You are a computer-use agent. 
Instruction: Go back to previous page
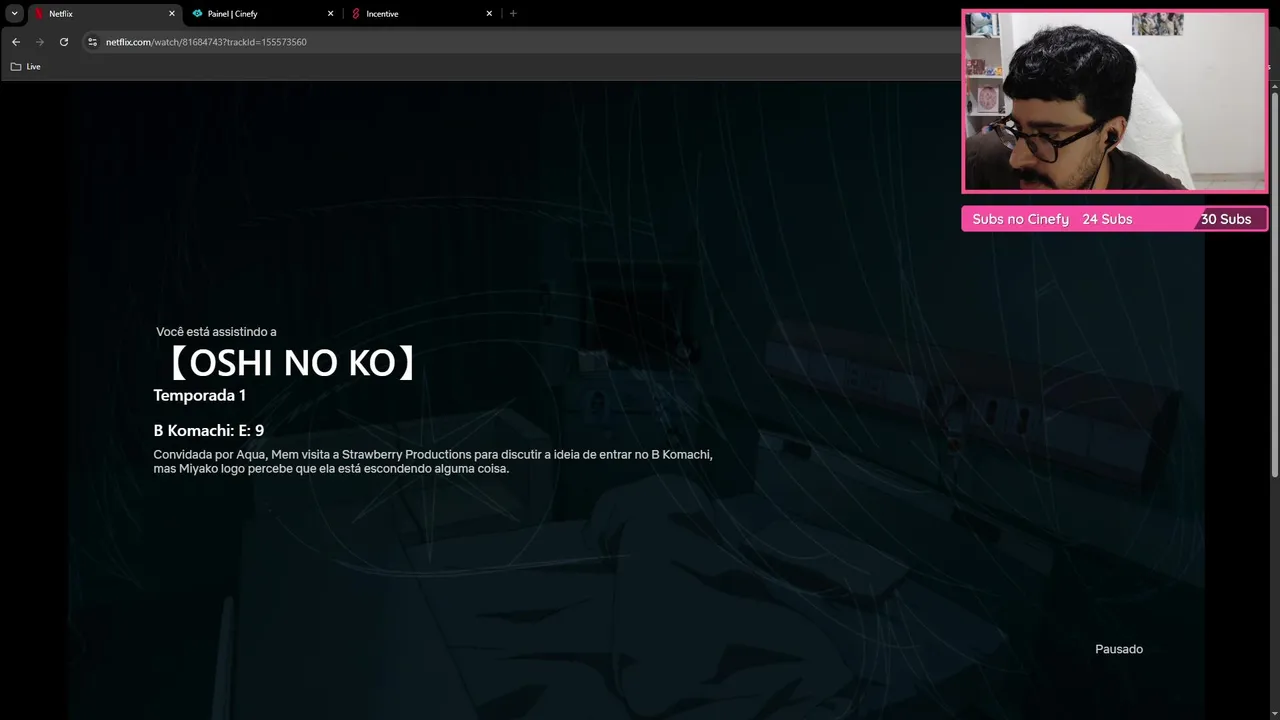[16, 42]
